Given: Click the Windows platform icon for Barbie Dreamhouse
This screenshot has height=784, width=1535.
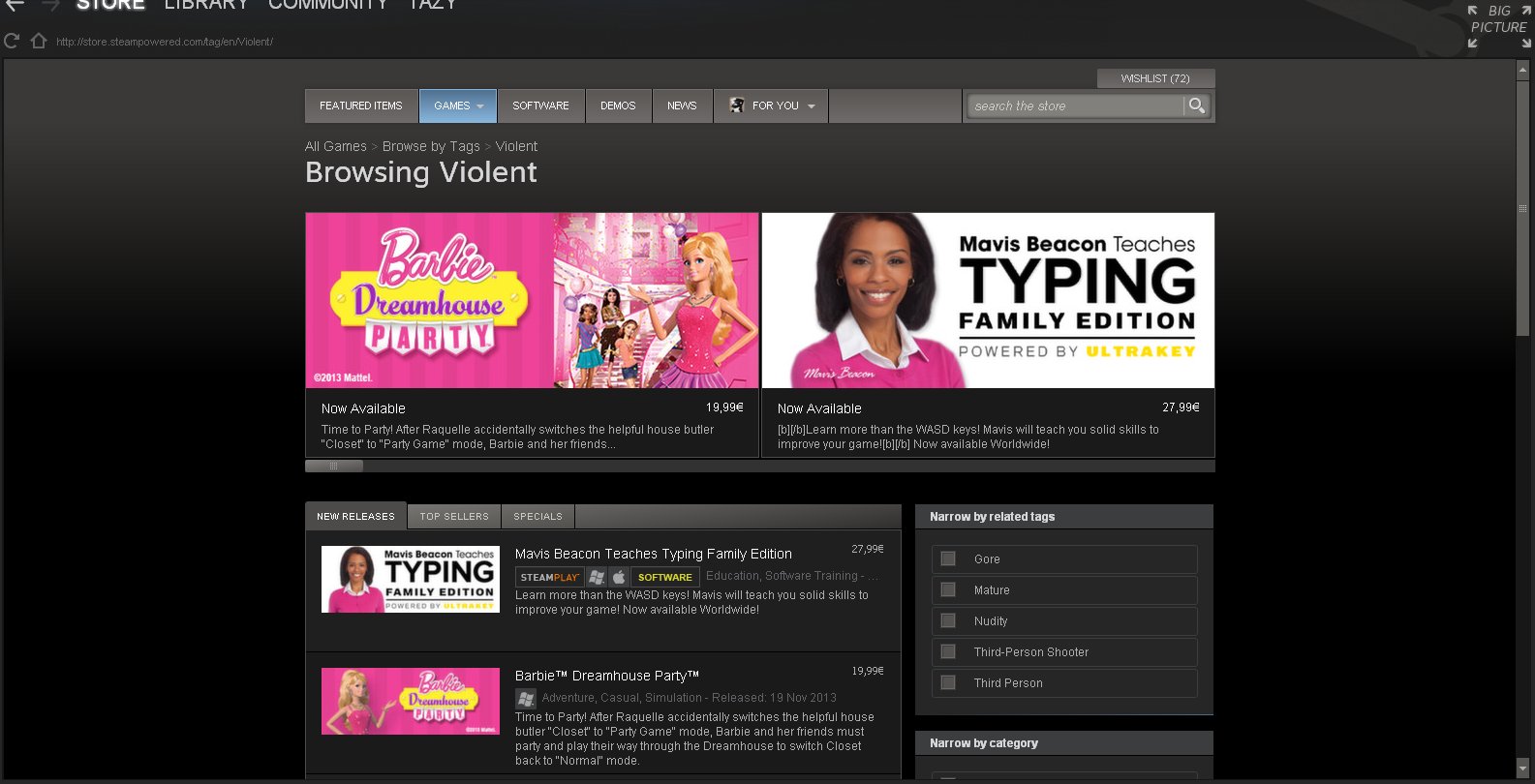Looking at the screenshot, I should pos(526,698).
